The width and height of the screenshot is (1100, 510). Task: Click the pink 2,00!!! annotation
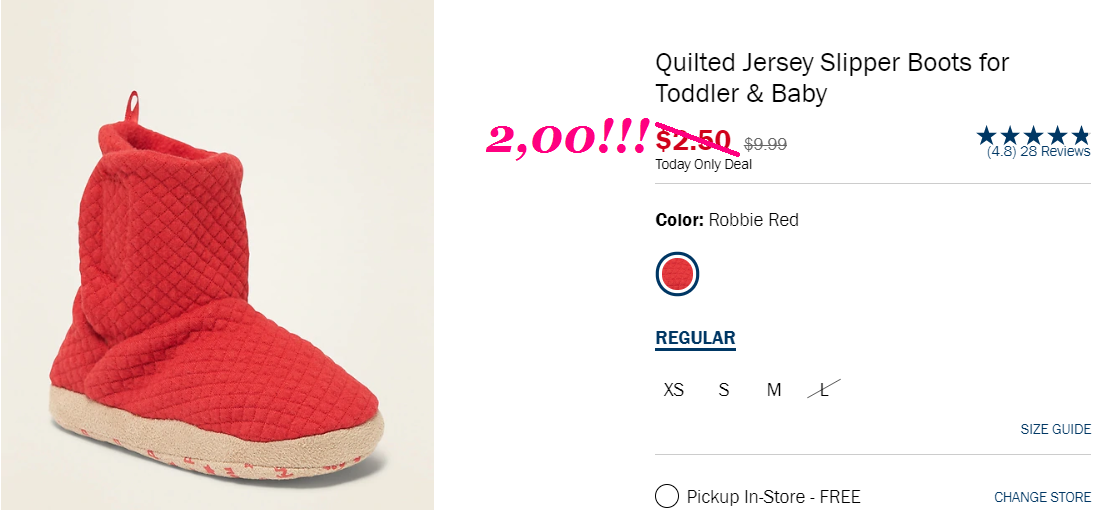point(568,140)
